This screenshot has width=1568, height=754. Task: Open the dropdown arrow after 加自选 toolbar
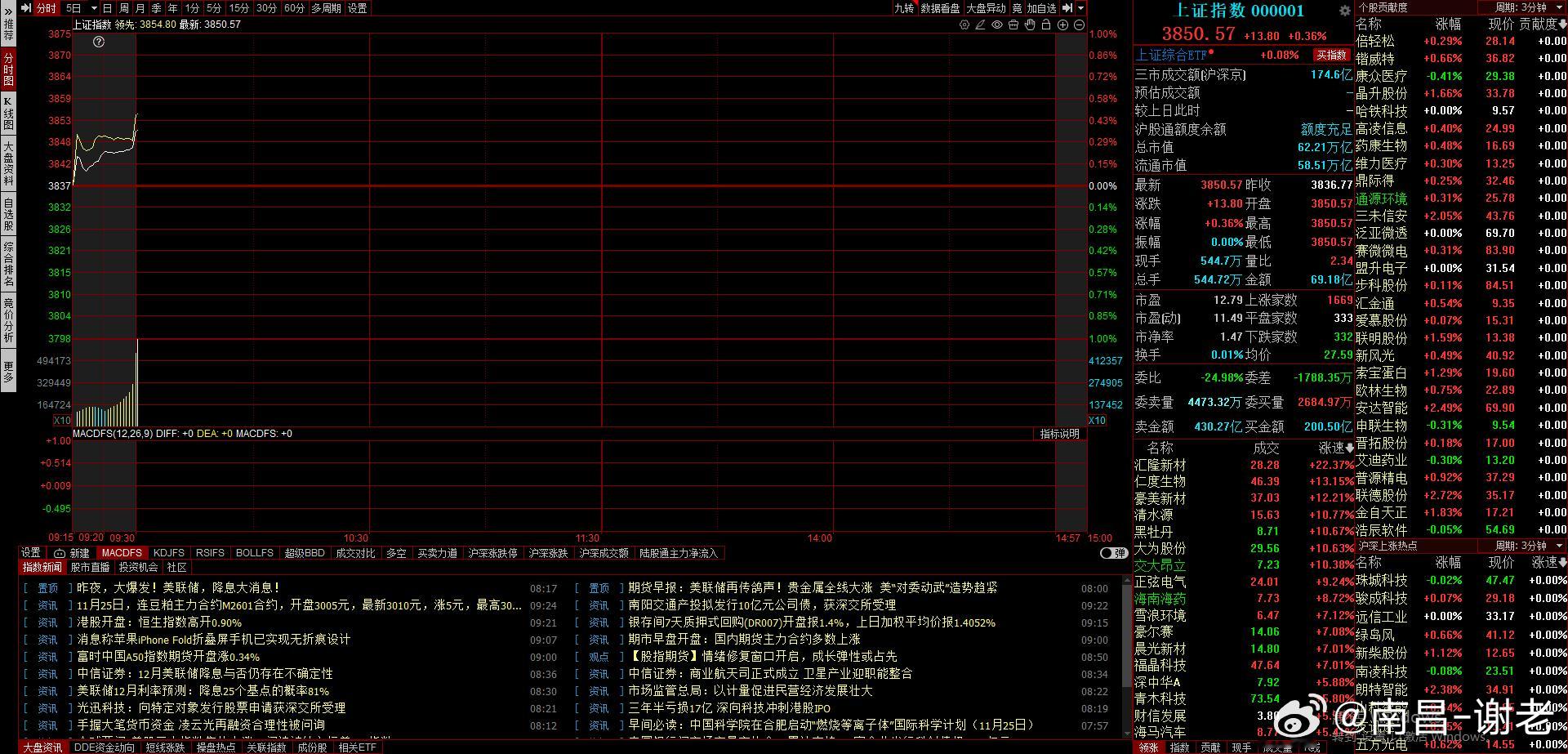tap(1080, 8)
